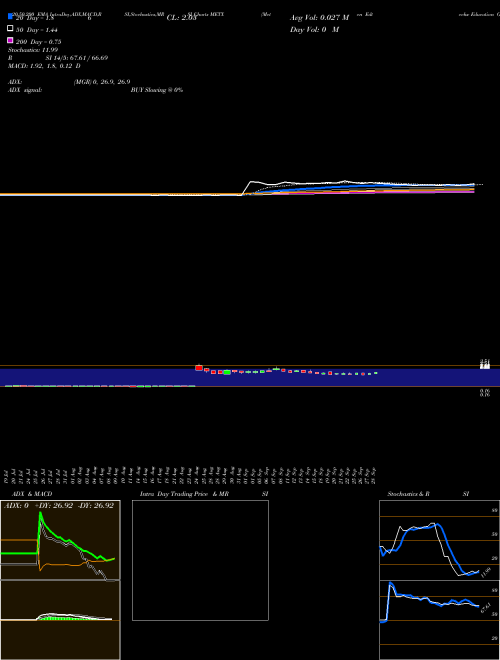
Task: Click the '11.99' stochastics value label
Action: tap(485, 572)
